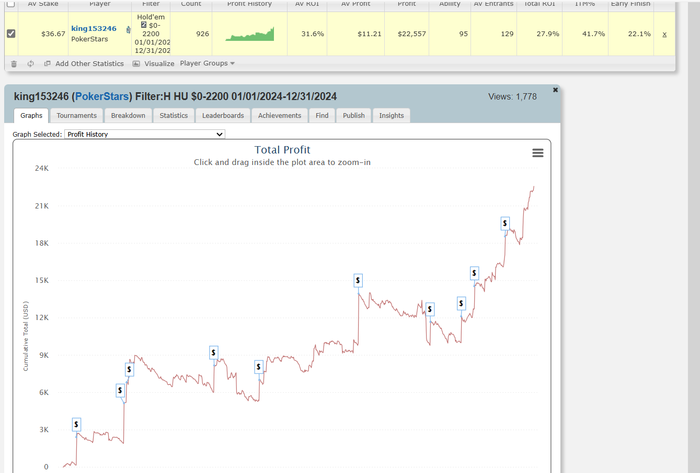Image resolution: width=700 pixels, height=473 pixels.
Task: Click the 22.1% Early Finish value
Action: (x=639, y=34)
